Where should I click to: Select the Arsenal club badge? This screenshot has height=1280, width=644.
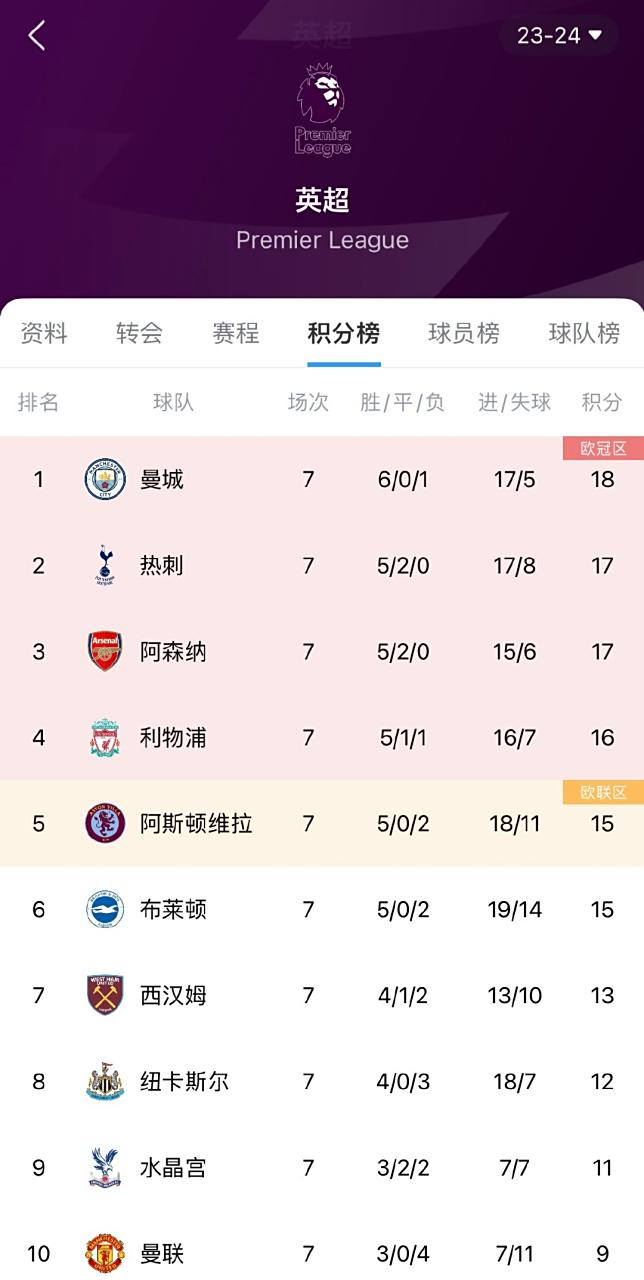coord(103,650)
